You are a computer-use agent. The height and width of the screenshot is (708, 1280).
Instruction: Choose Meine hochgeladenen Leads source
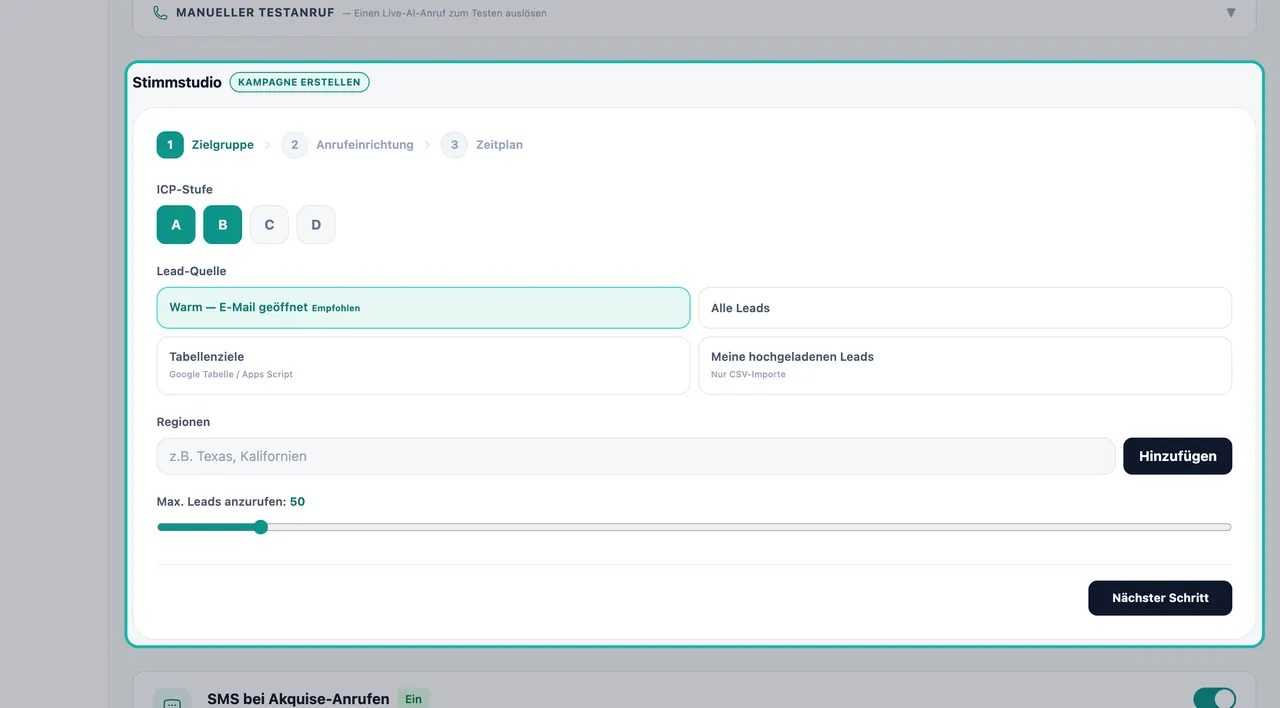pos(965,365)
